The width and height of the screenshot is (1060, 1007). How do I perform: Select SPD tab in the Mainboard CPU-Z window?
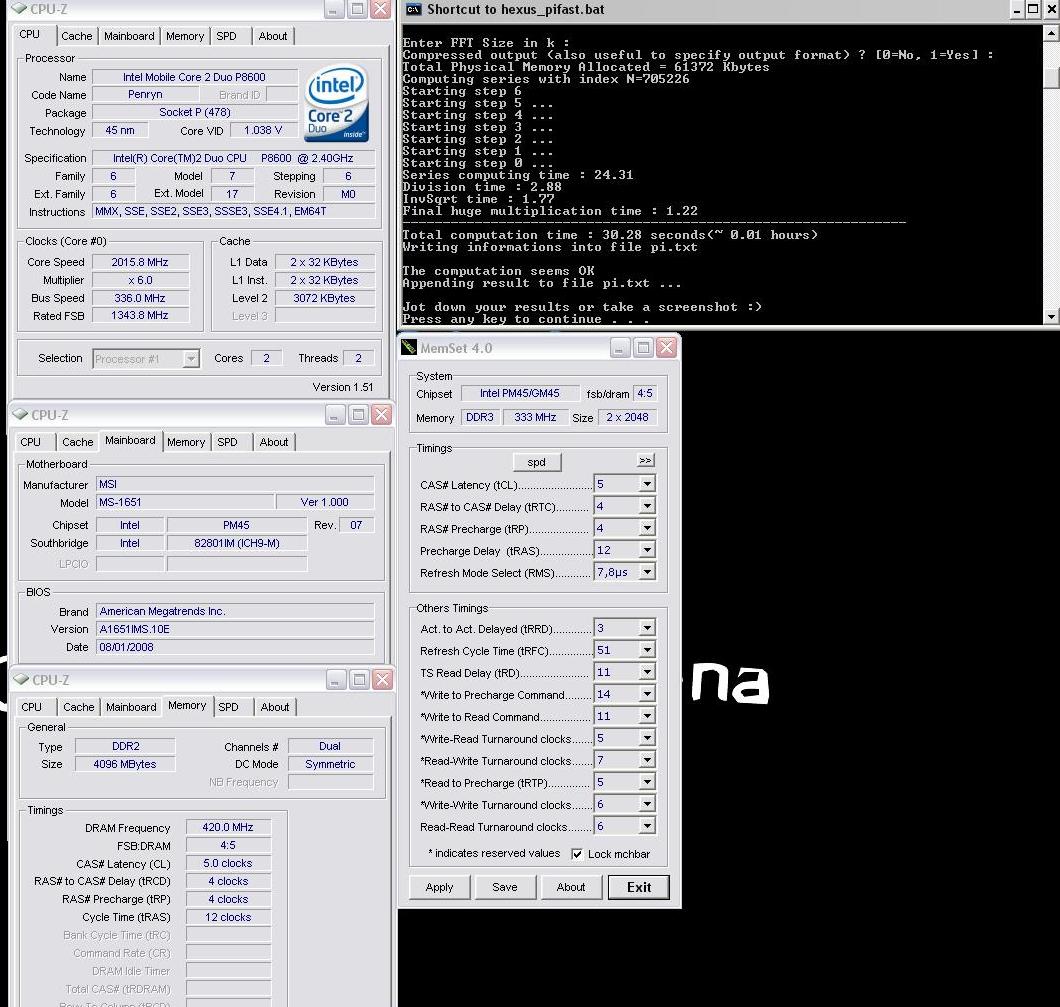pyautogui.click(x=227, y=442)
